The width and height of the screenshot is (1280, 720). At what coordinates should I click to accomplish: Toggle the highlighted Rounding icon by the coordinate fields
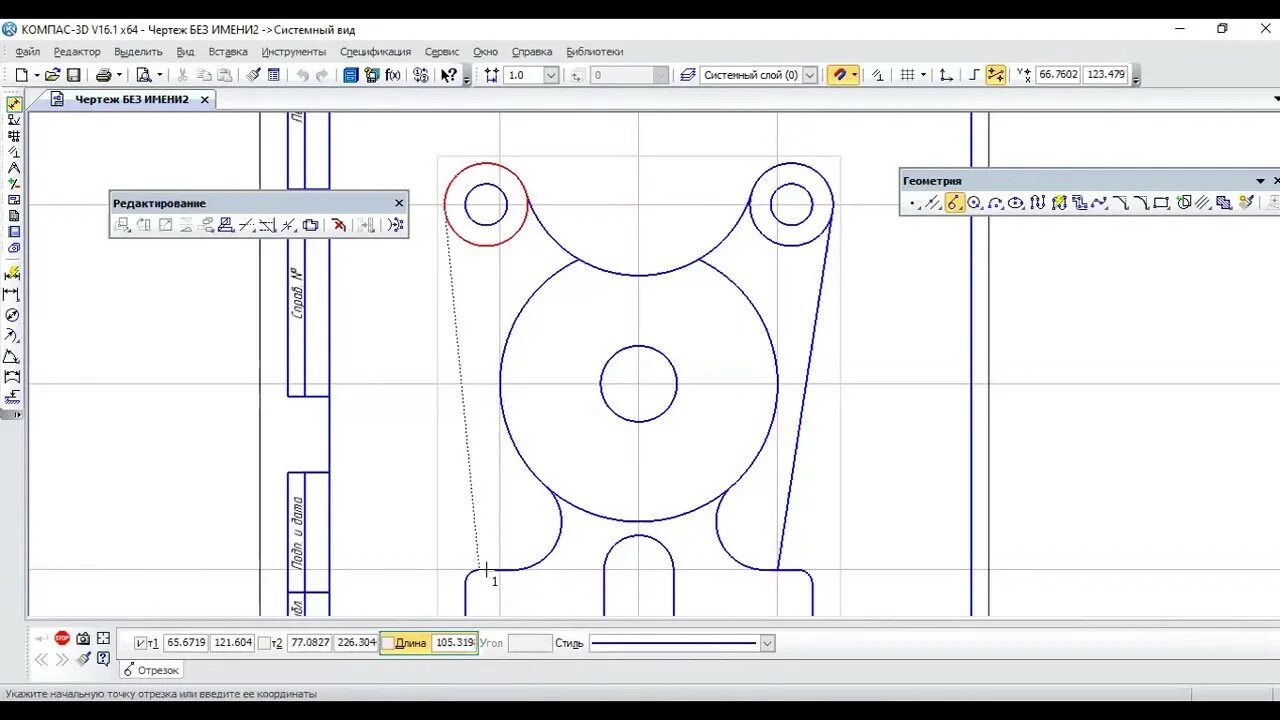pos(996,75)
